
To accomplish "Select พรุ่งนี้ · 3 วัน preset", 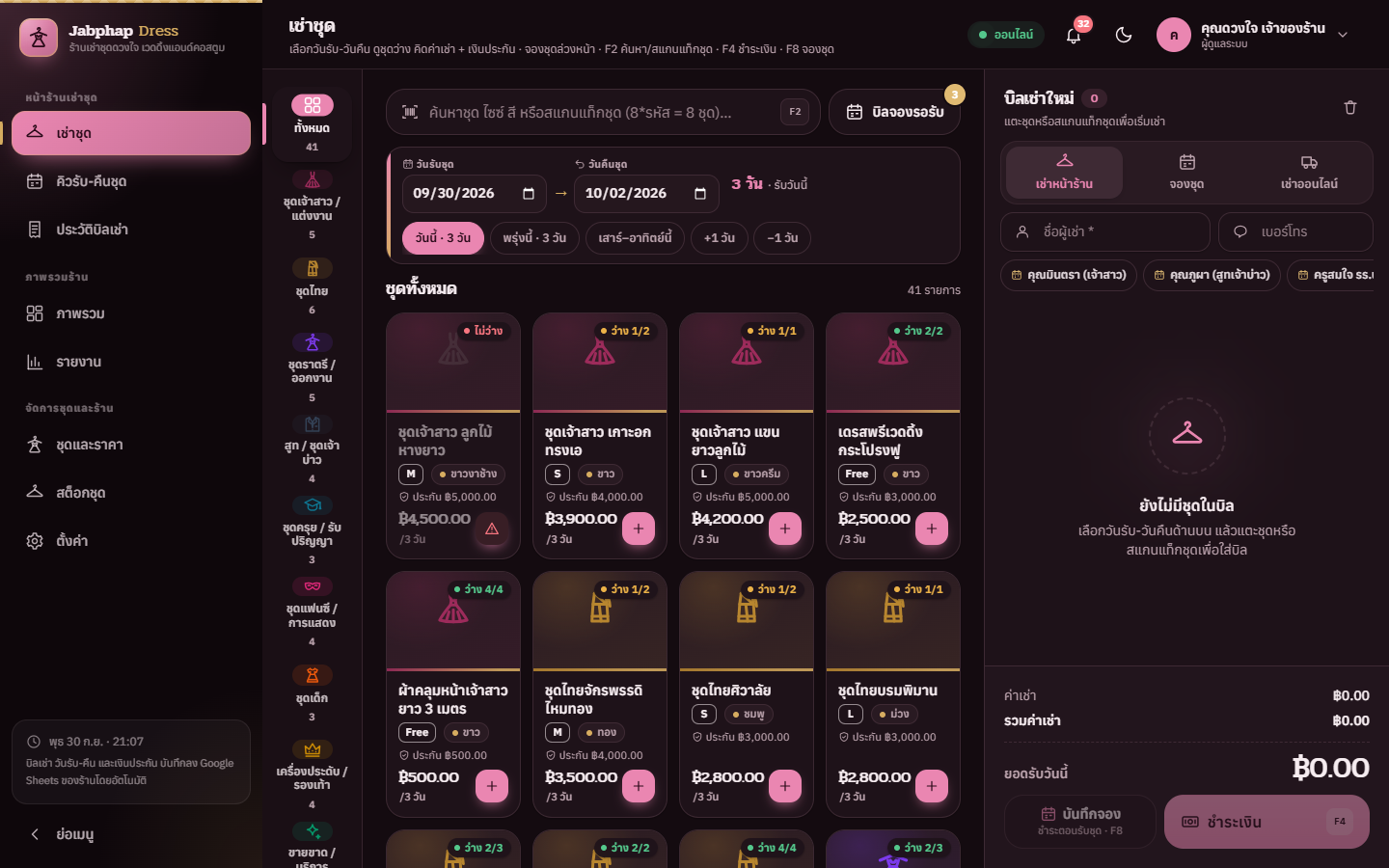I will coord(534,238).
